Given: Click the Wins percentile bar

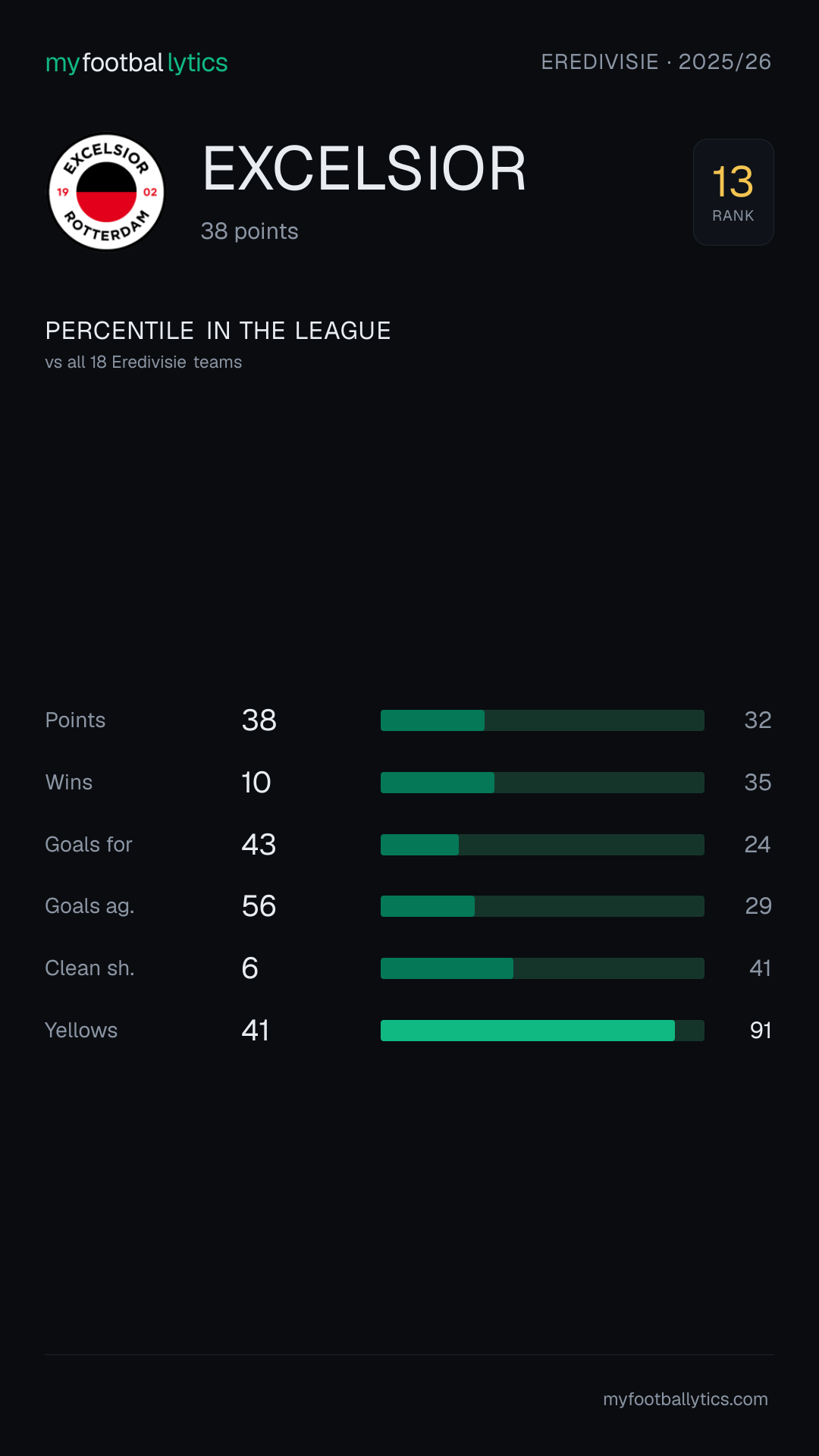Looking at the screenshot, I should tap(542, 783).
